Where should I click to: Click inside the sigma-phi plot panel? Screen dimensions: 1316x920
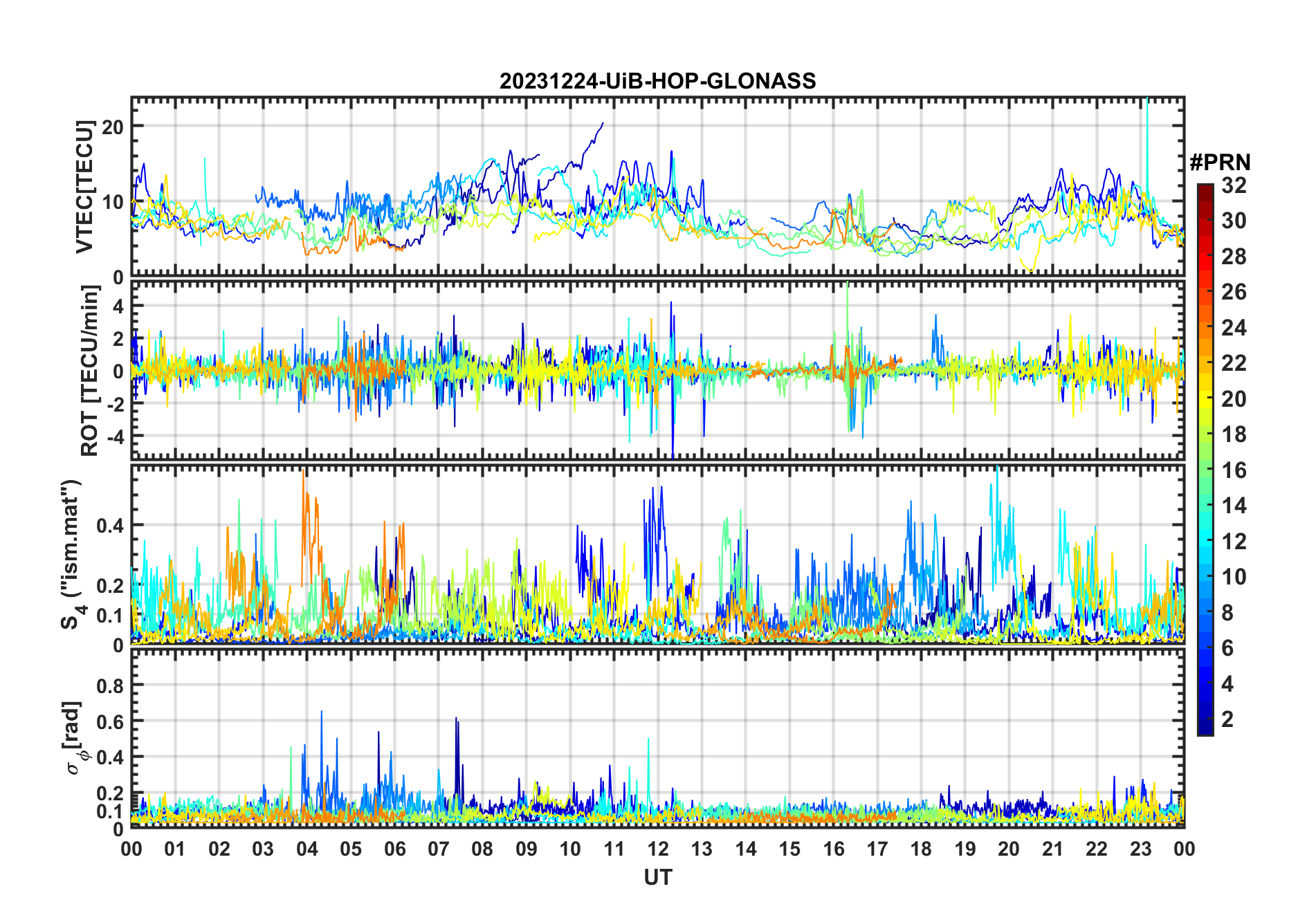tap(657, 738)
